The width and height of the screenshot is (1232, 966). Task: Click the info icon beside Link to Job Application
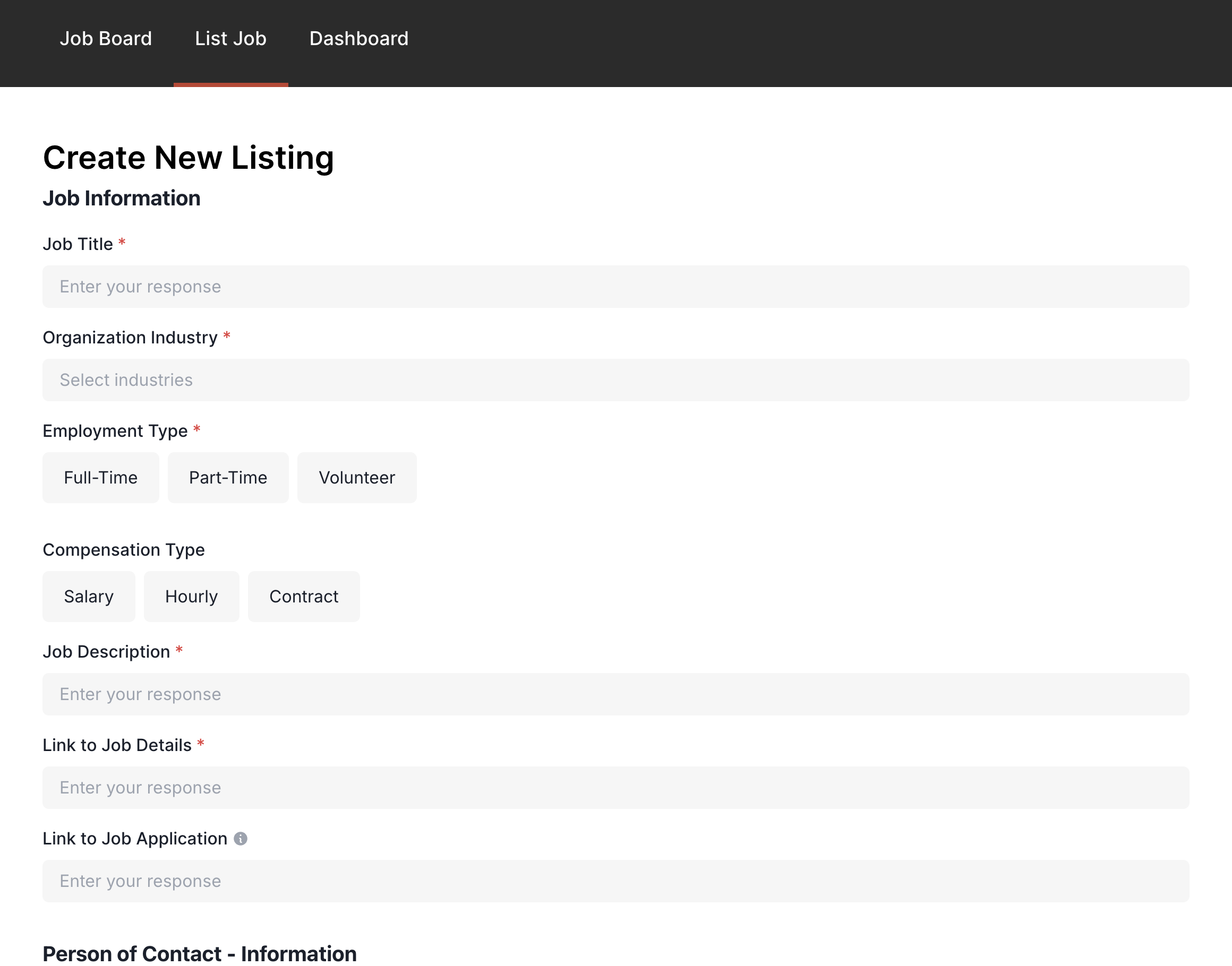click(241, 839)
